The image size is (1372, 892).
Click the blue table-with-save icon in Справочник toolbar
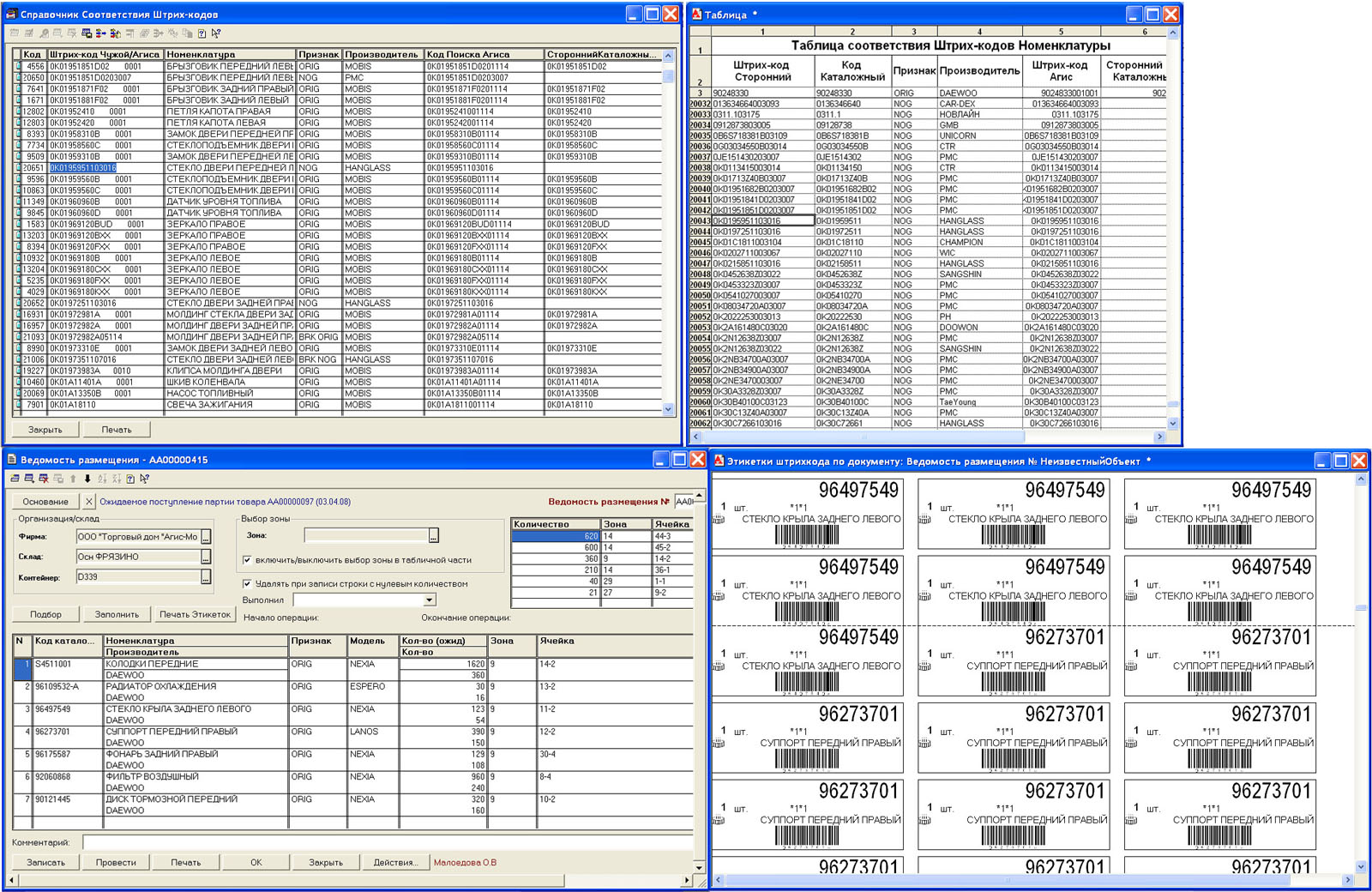(87, 33)
